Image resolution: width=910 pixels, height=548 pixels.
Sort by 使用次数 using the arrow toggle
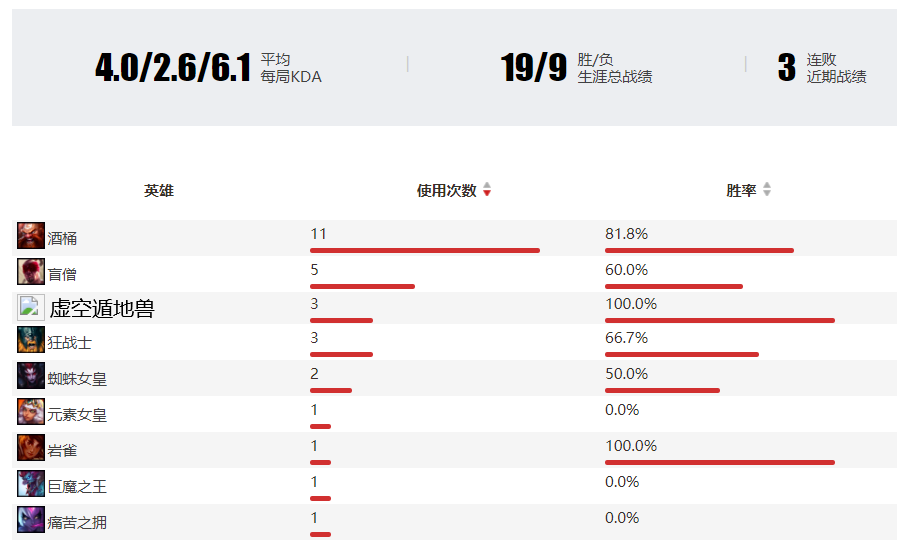(x=487, y=190)
